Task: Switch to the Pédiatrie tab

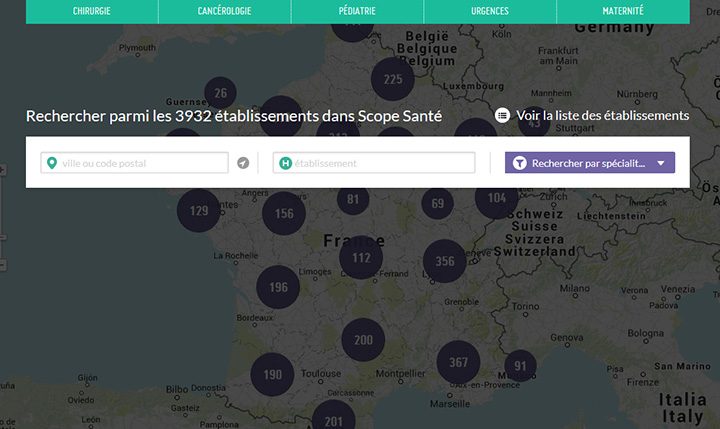Action: [x=357, y=11]
